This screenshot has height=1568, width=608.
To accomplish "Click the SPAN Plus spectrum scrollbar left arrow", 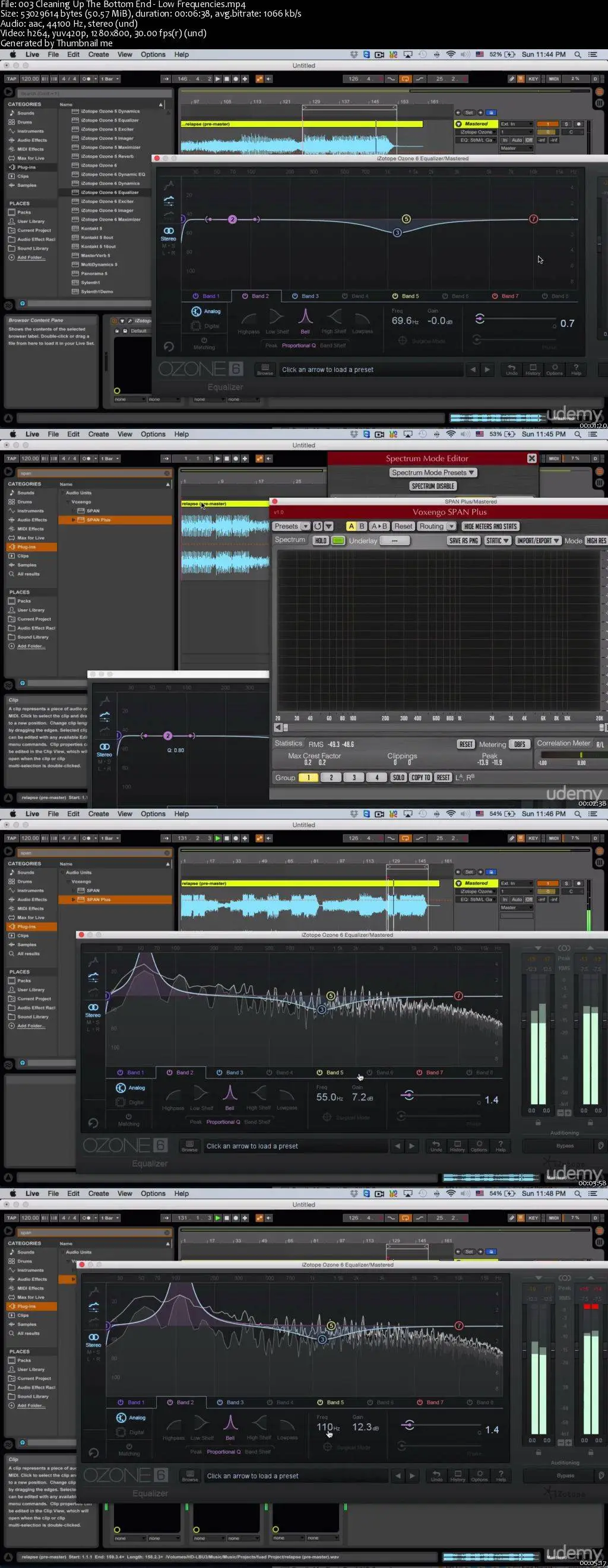I will 278,727.
